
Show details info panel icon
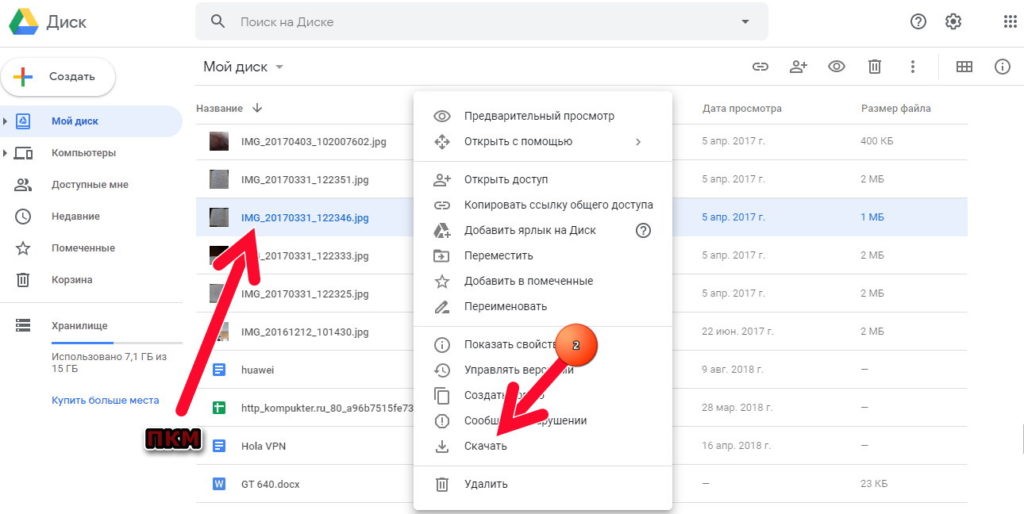click(1002, 67)
